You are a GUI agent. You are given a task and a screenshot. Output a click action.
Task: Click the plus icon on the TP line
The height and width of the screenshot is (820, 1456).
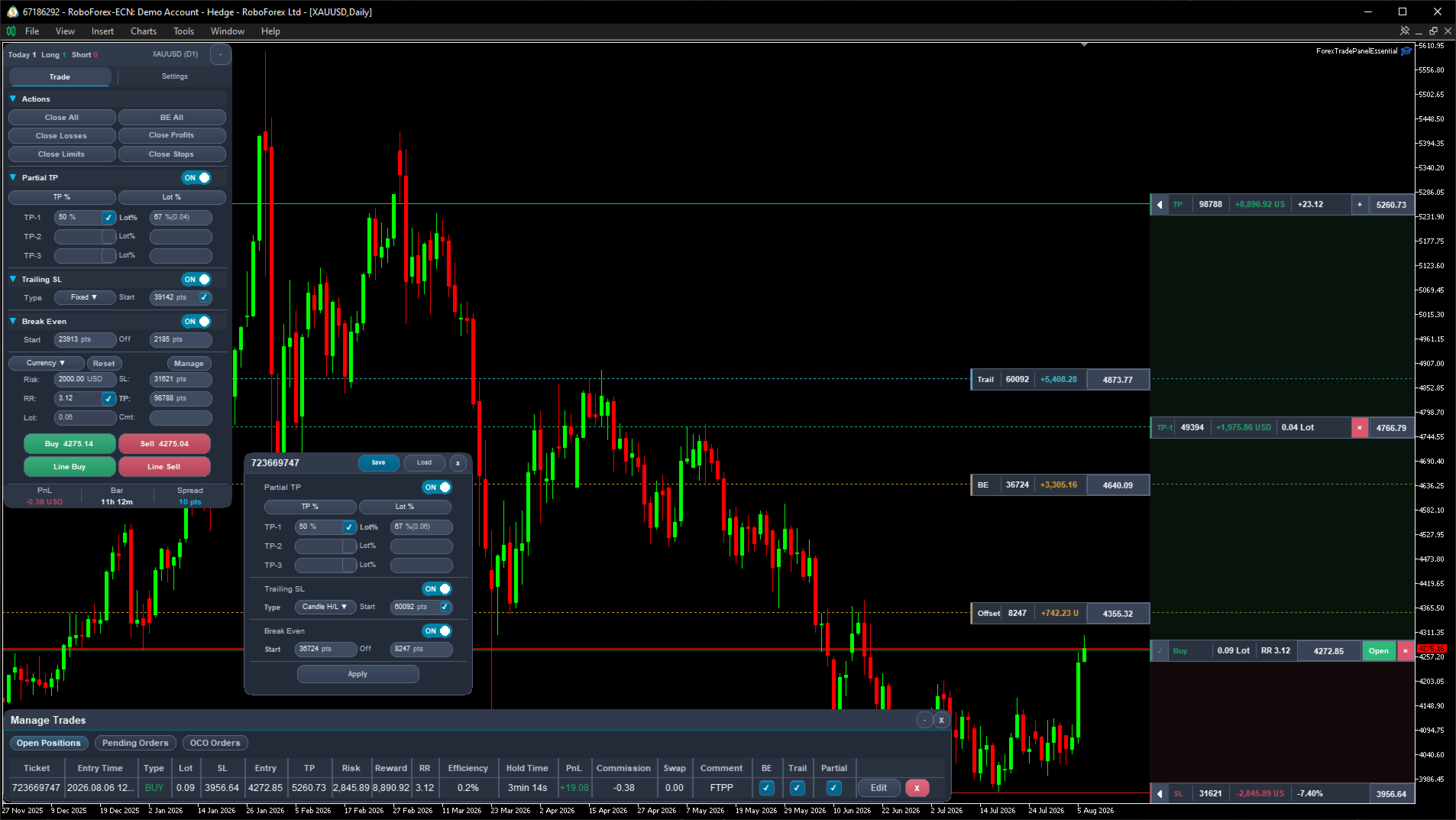click(x=1360, y=205)
